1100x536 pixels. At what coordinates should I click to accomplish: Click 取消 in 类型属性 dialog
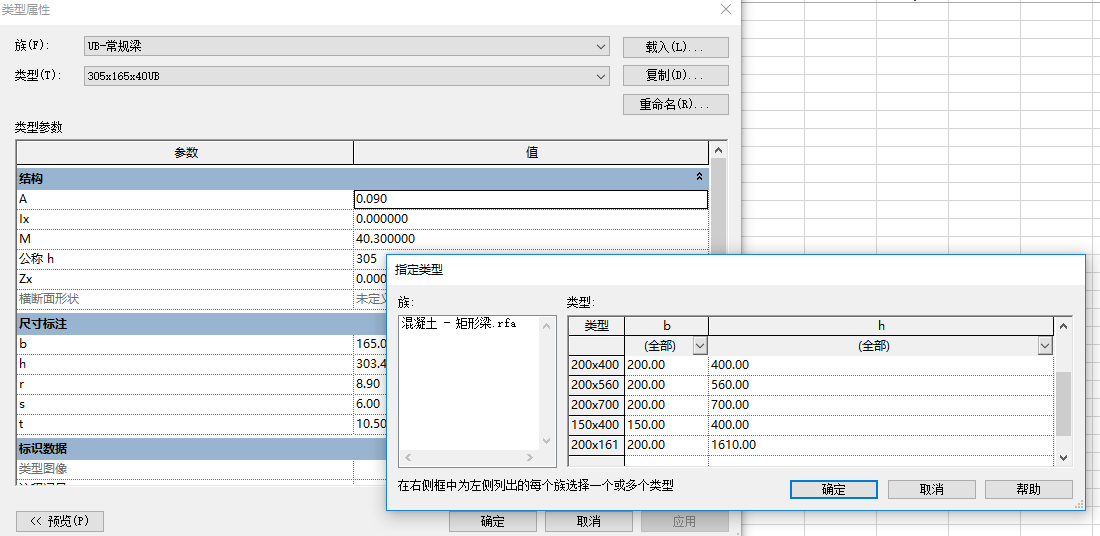coord(589,521)
